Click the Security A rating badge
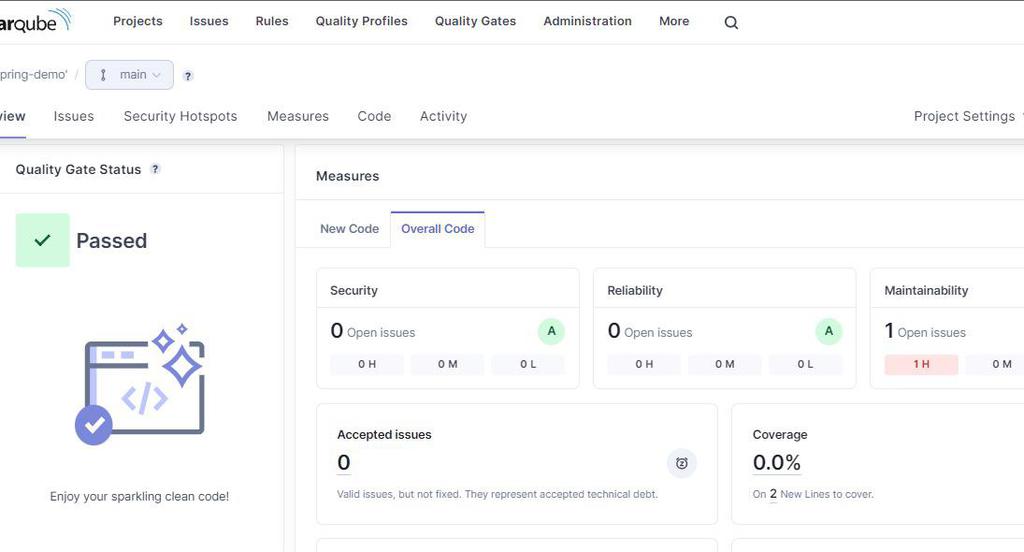This screenshot has height=552, width=1024. tap(551, 332)
